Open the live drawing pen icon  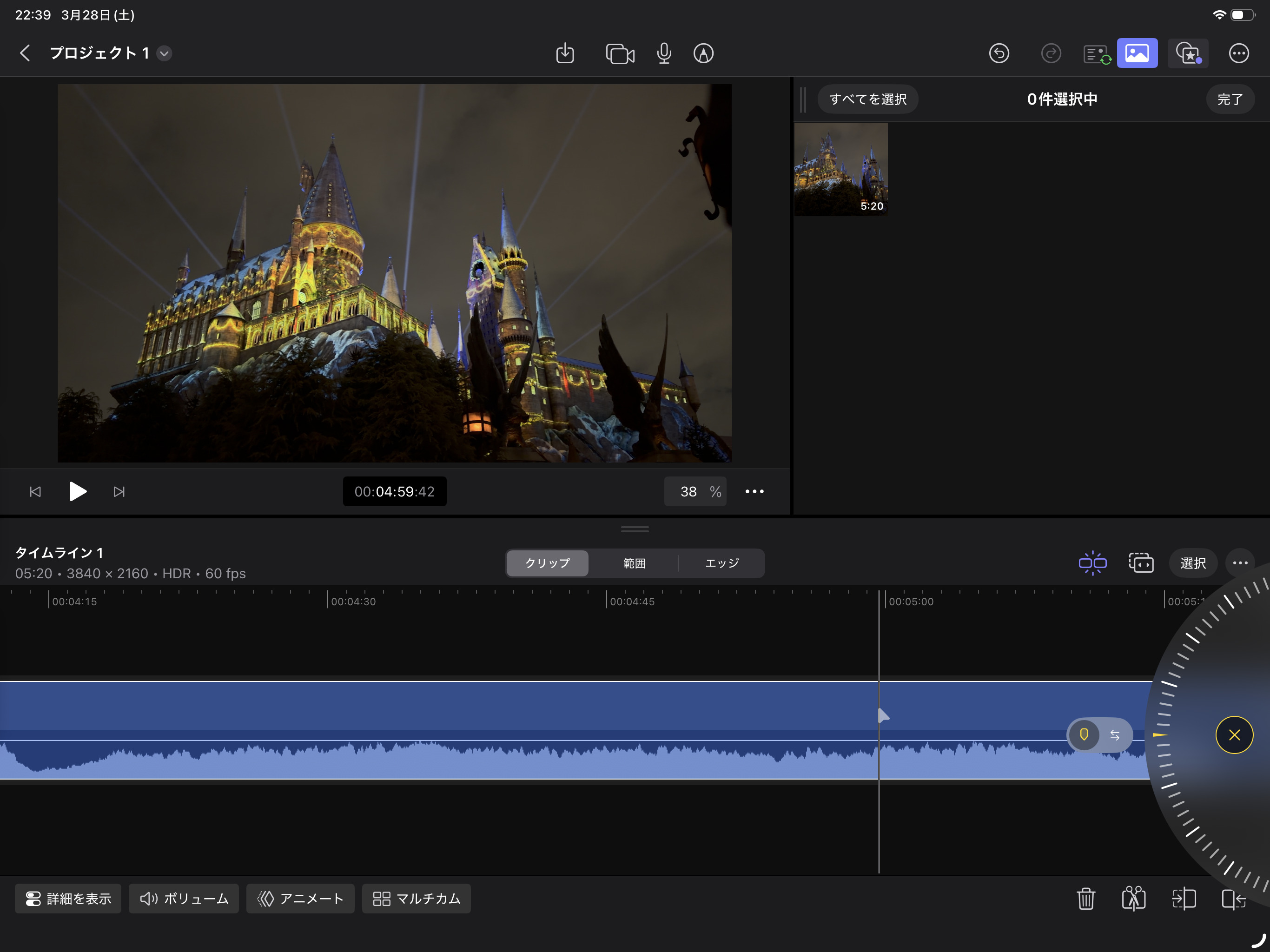pyautogui.click(x=703, y=53)
